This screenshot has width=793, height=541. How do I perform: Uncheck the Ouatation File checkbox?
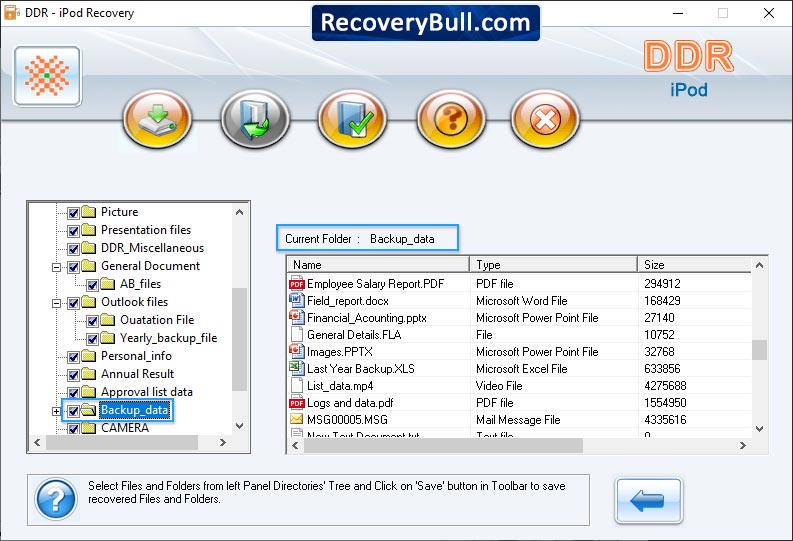coord(92,321)
